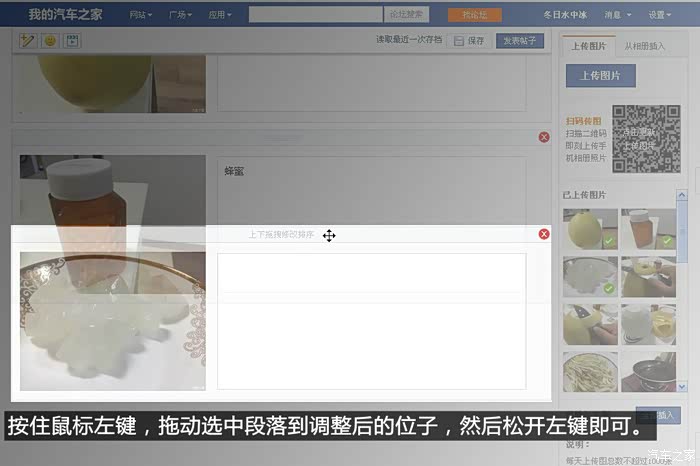Click the text box beside the pomelo image
Image resolution: width=700 pixels, height=466 pixels.
(371, 83)
